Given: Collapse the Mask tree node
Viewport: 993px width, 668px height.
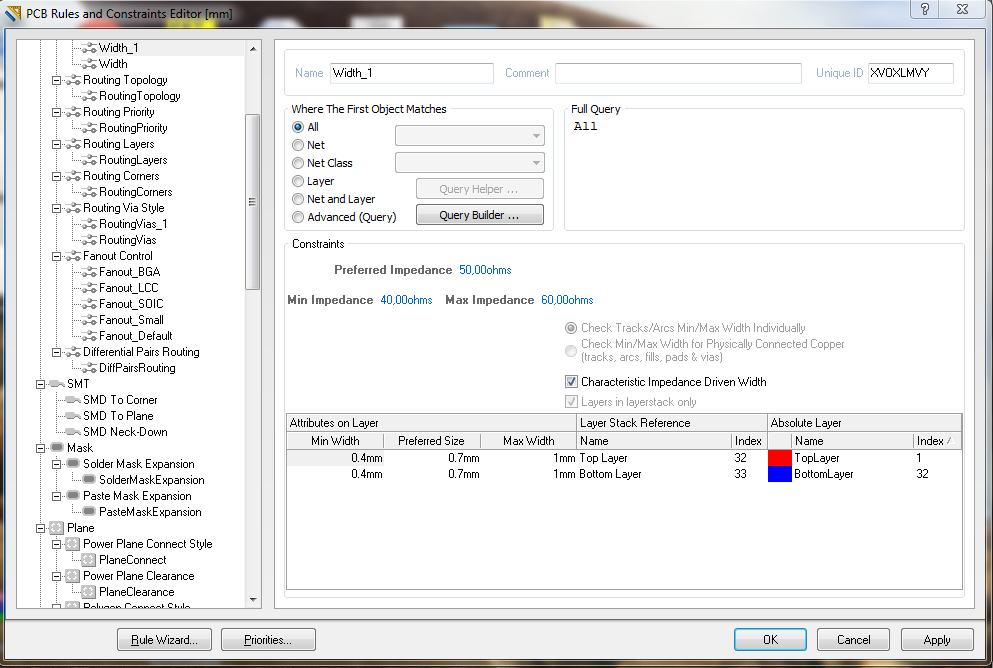Looking at the screenshot, I should (x=41, y=448).
